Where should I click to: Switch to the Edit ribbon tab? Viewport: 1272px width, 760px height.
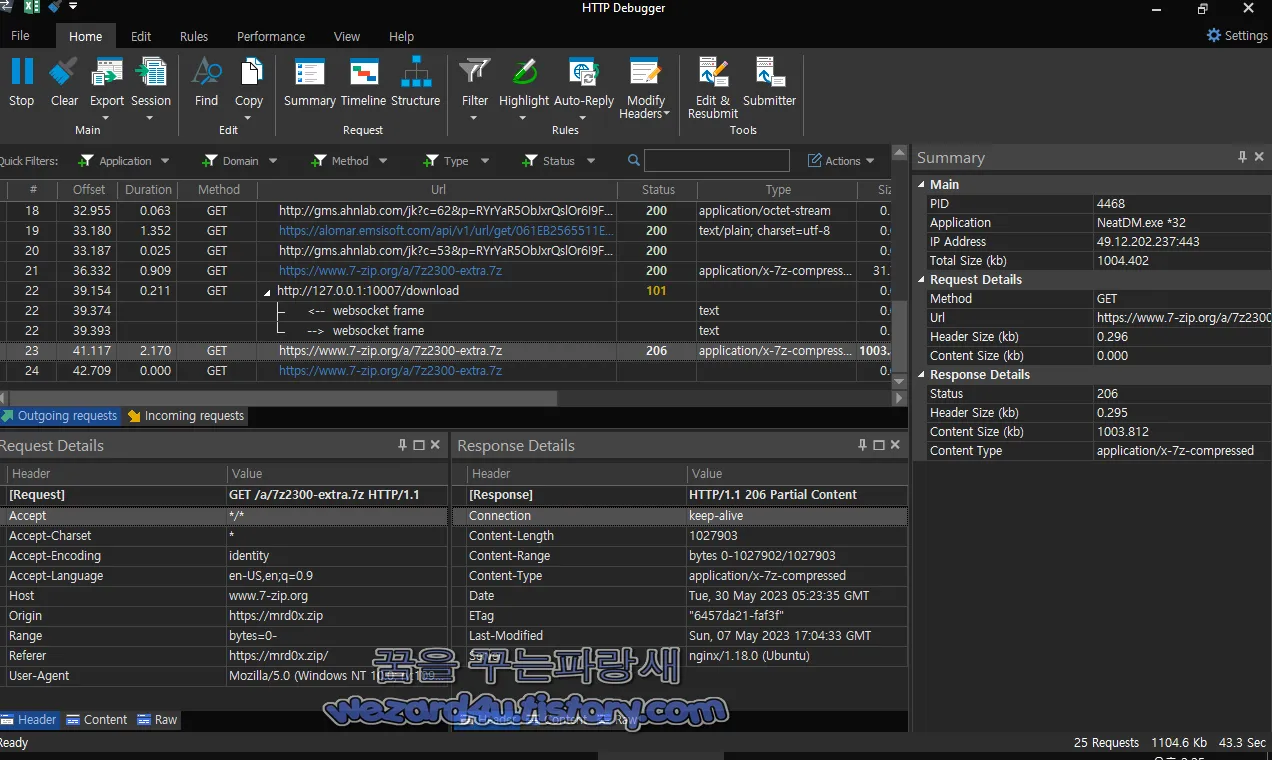click(x=141, y=36)
